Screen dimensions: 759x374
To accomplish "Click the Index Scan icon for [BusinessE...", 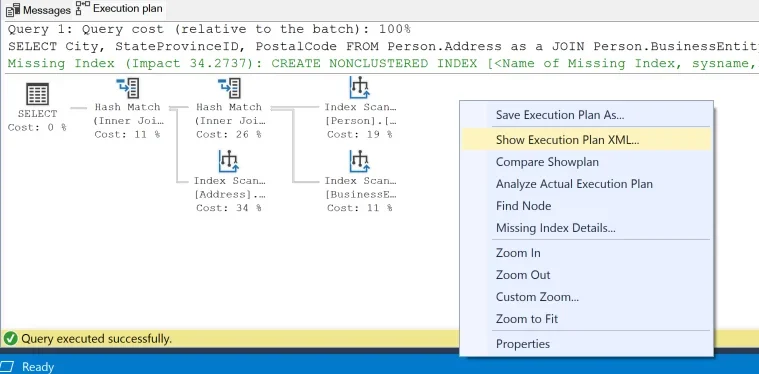I will [x=360, y=161].
